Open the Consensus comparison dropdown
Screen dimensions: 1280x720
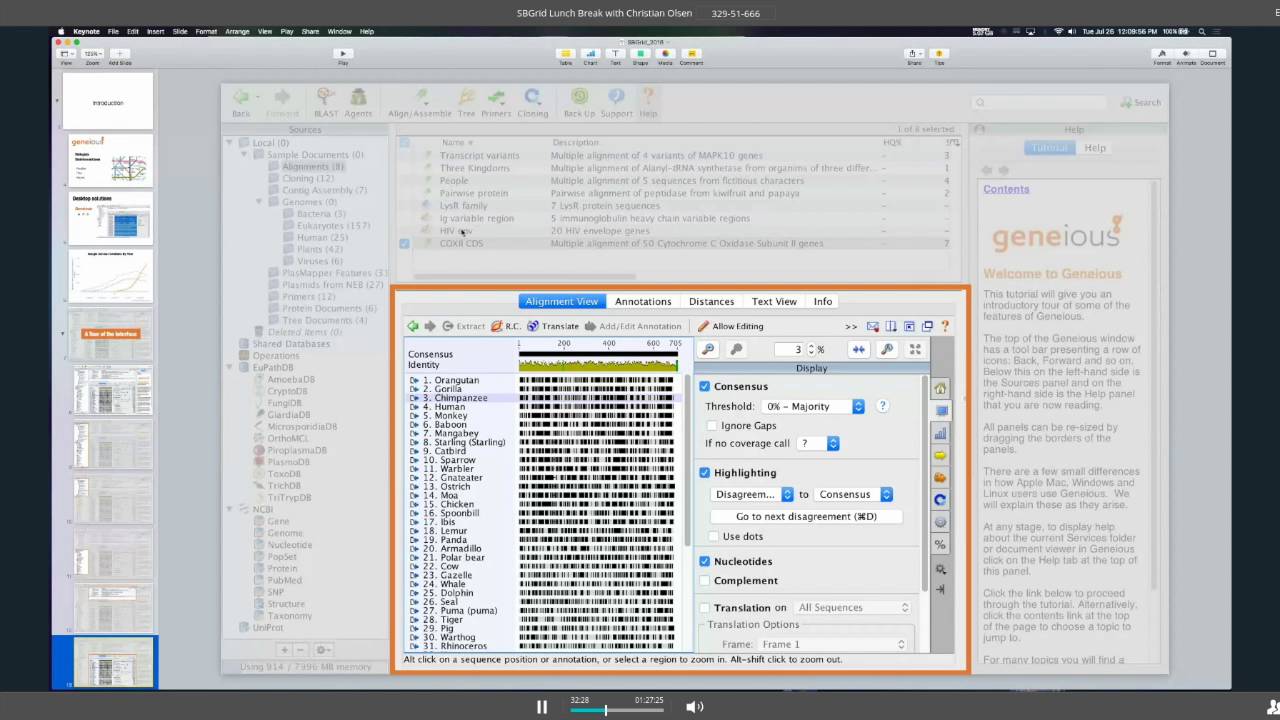tap(853, 494)
